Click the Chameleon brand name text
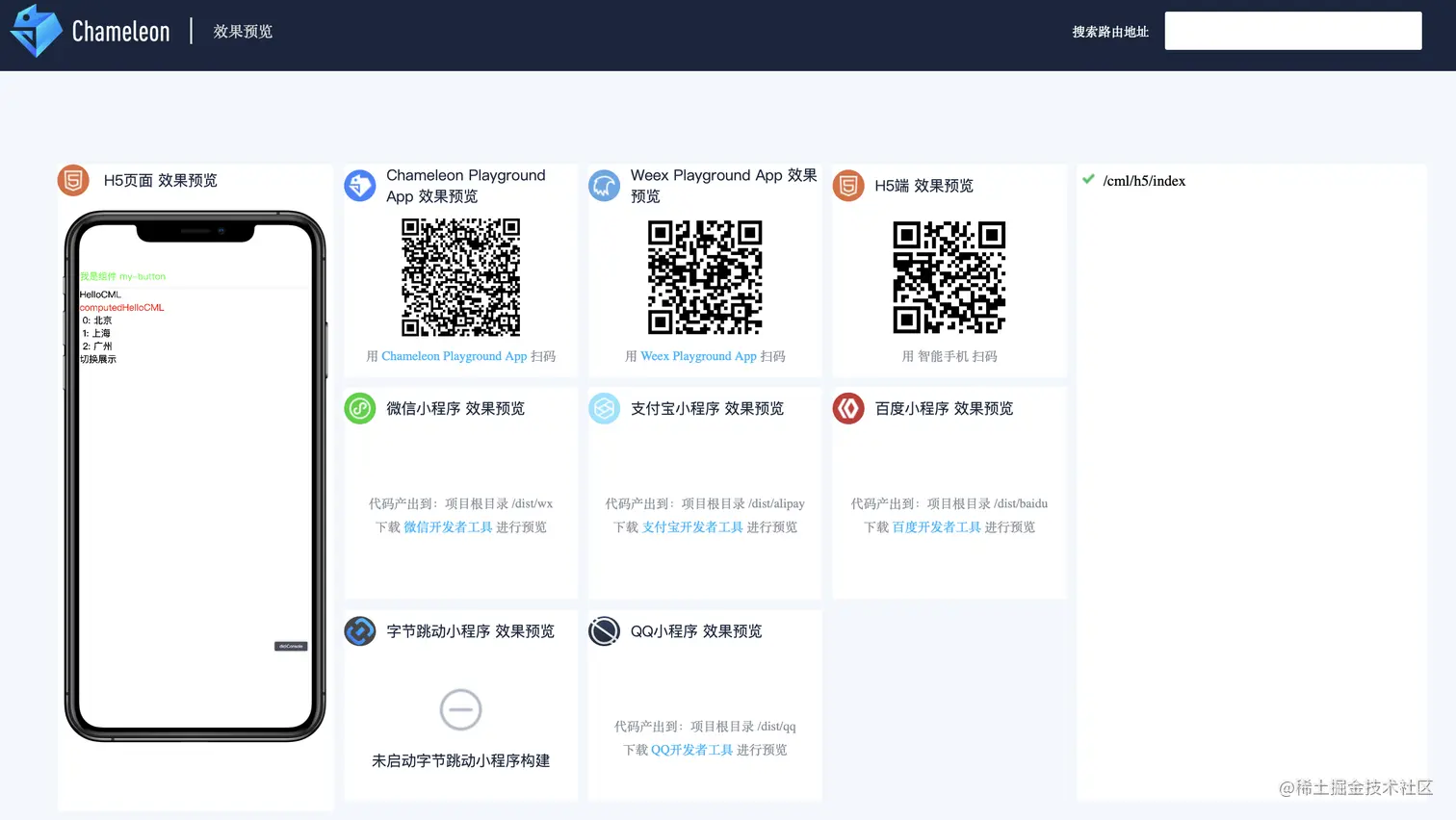 click(x=121, y=32)
